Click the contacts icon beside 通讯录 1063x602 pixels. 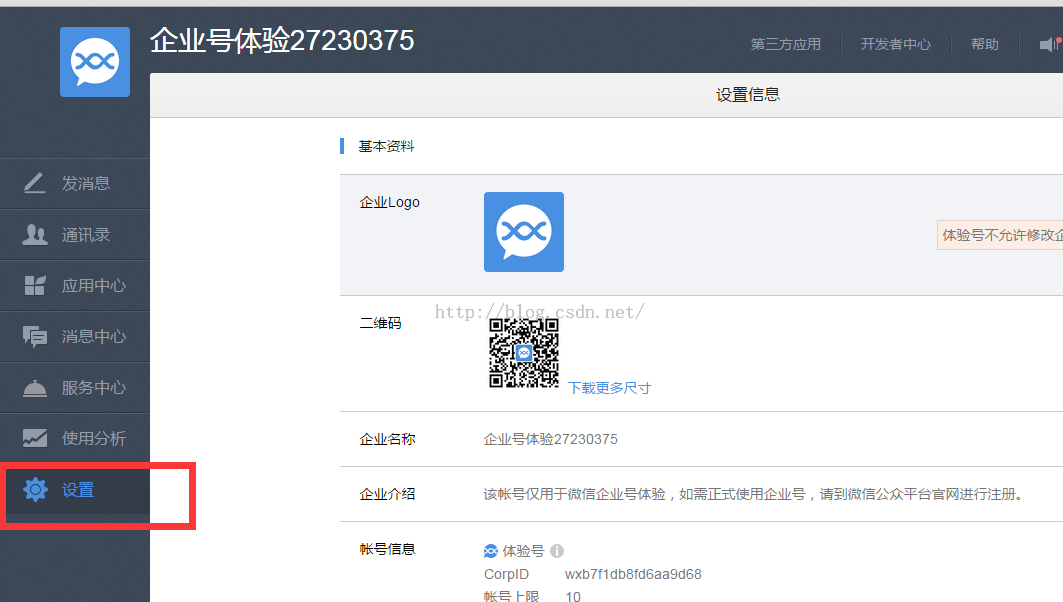coord(35,235)
